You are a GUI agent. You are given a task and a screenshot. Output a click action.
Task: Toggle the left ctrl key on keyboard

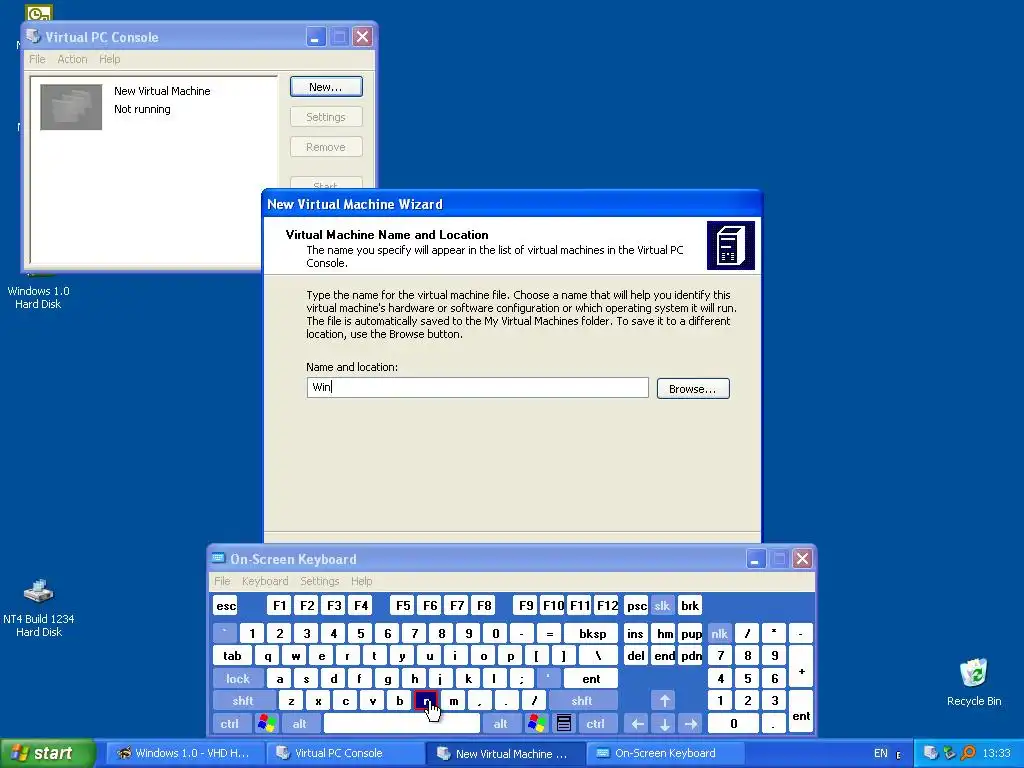coord(229,723)
